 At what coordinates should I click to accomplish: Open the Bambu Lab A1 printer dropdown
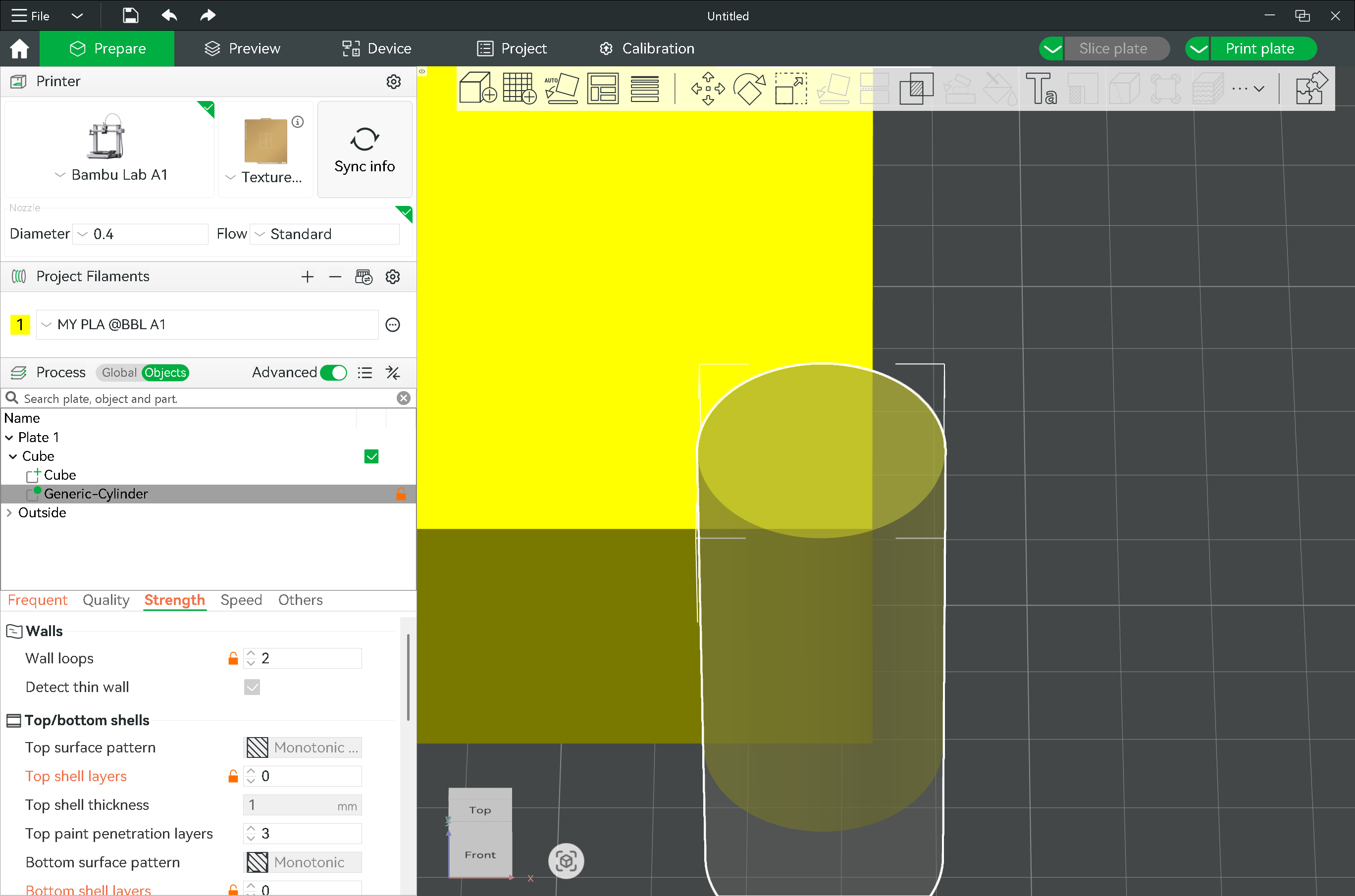pos(110,175)
